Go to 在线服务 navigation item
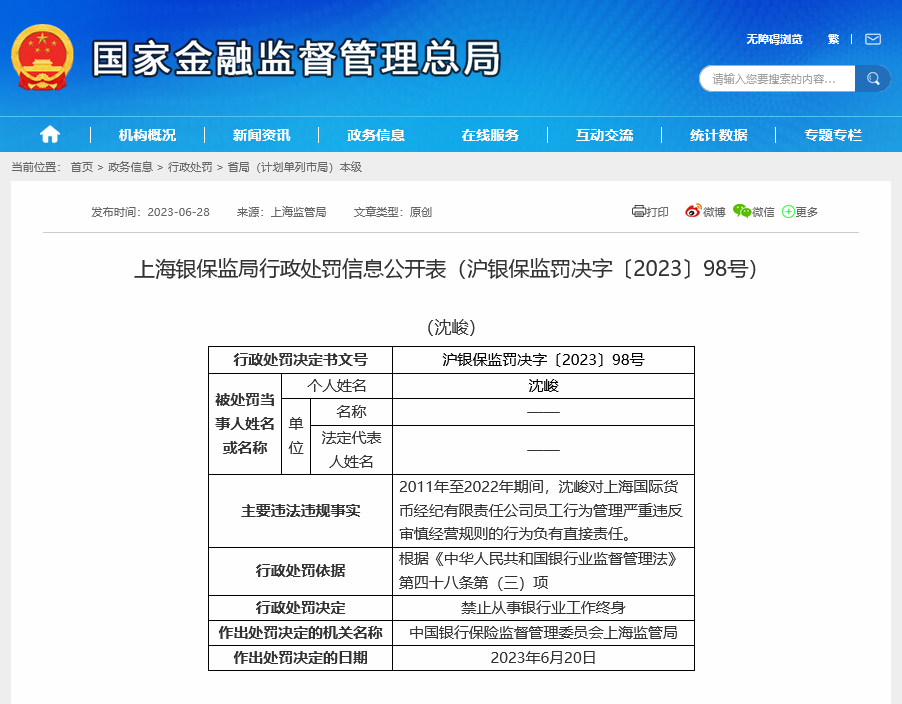Viewport: 902px width, 704px height. (490, 135)
